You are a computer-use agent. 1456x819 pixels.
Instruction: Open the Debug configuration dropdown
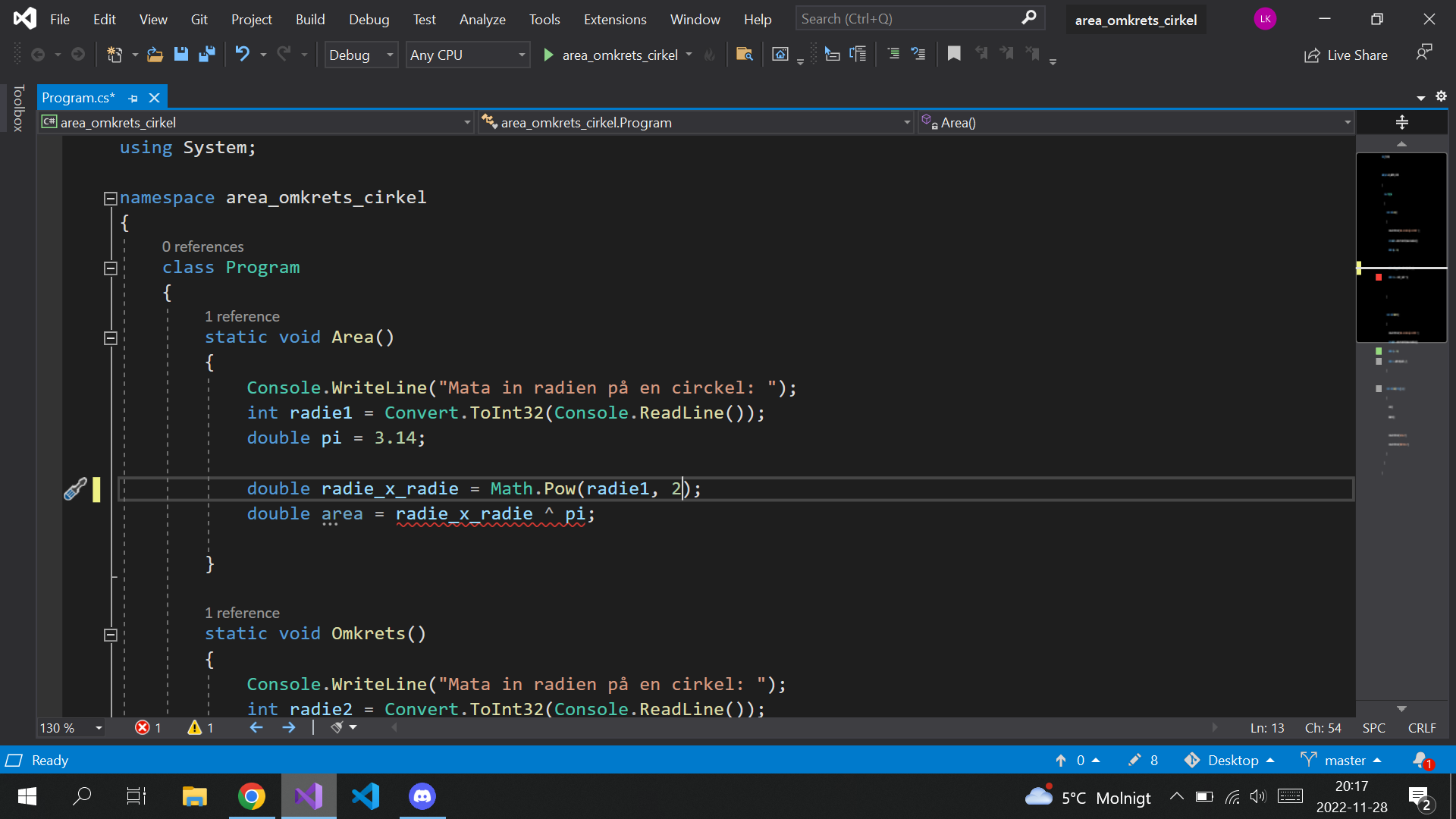(x=361, y=55)
